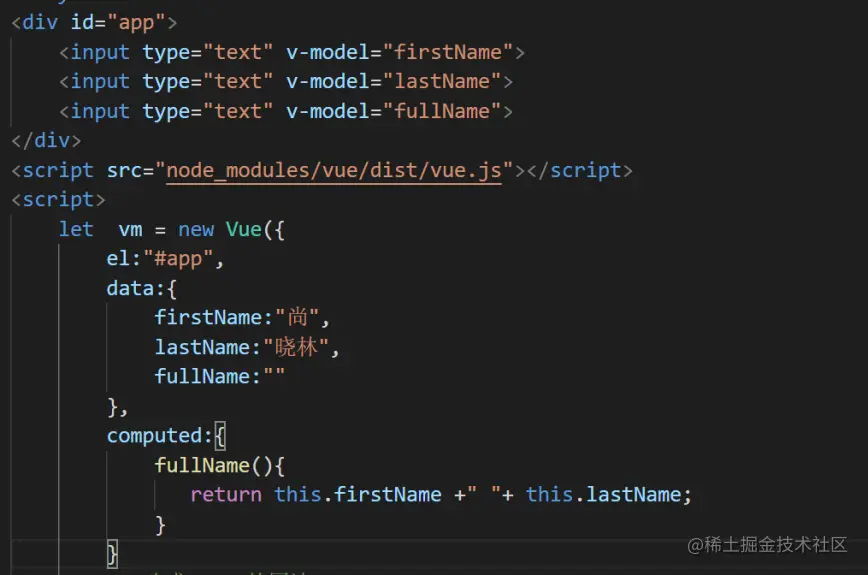Click the firstName:"尚" data entry
This screenshot has width=868, height=575.
(x=242, y=318)
